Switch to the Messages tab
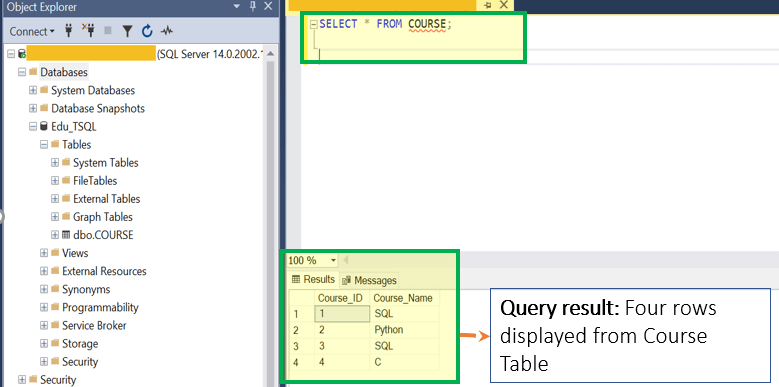Image resolution: width=779 pixels, height=387 pixels. coord(369,281)
